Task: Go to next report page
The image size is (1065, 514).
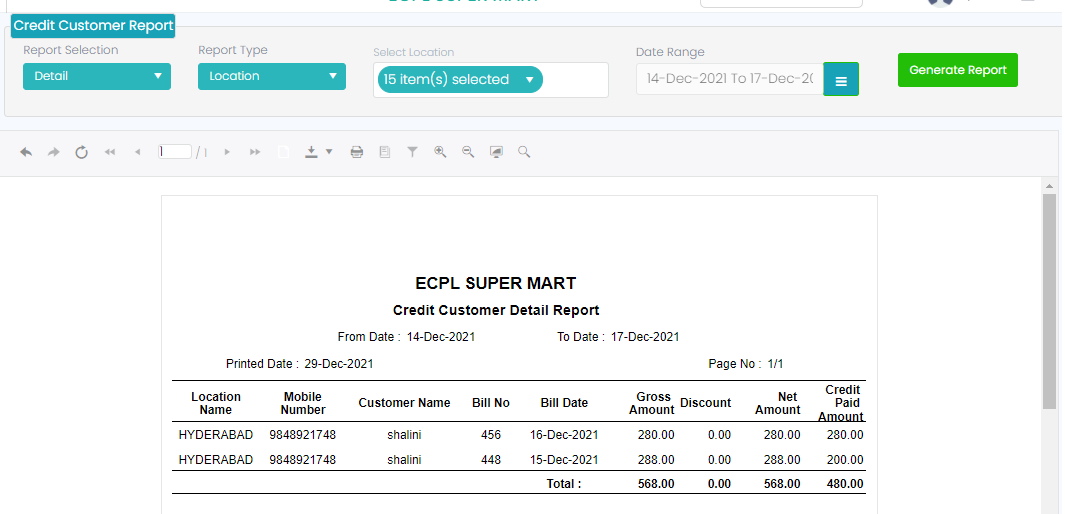Action: click(x=227, y=152)
